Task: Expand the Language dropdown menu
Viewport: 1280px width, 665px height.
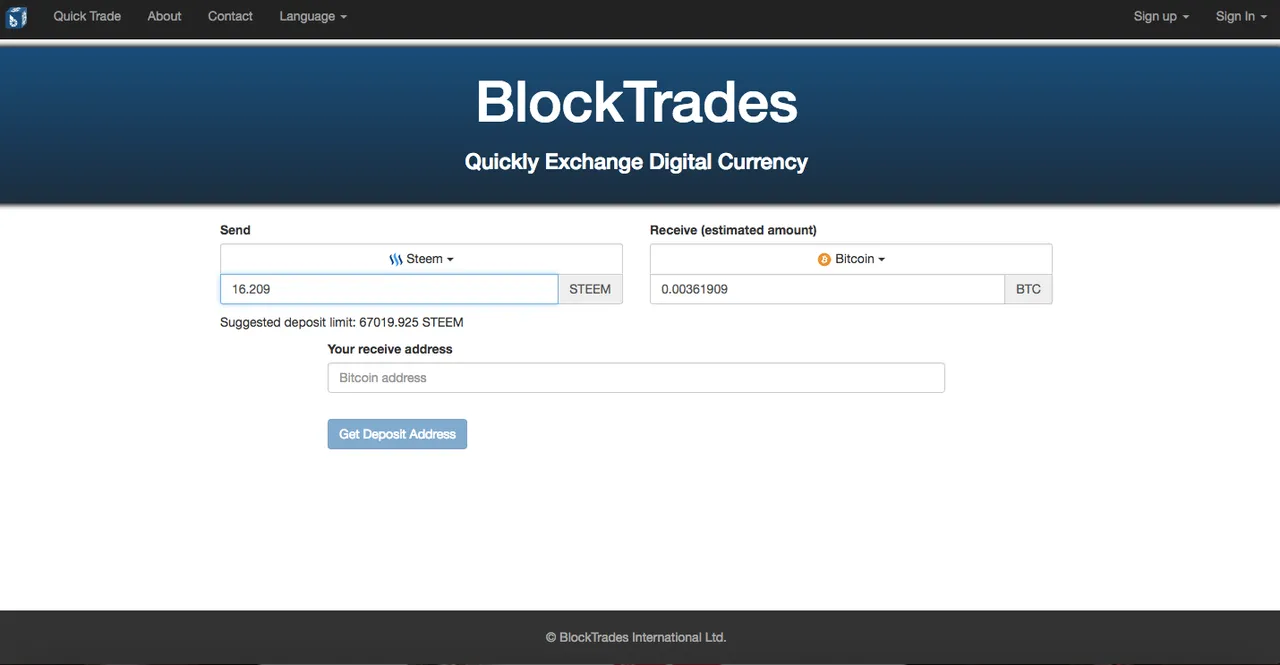Action: click(313, 16)
